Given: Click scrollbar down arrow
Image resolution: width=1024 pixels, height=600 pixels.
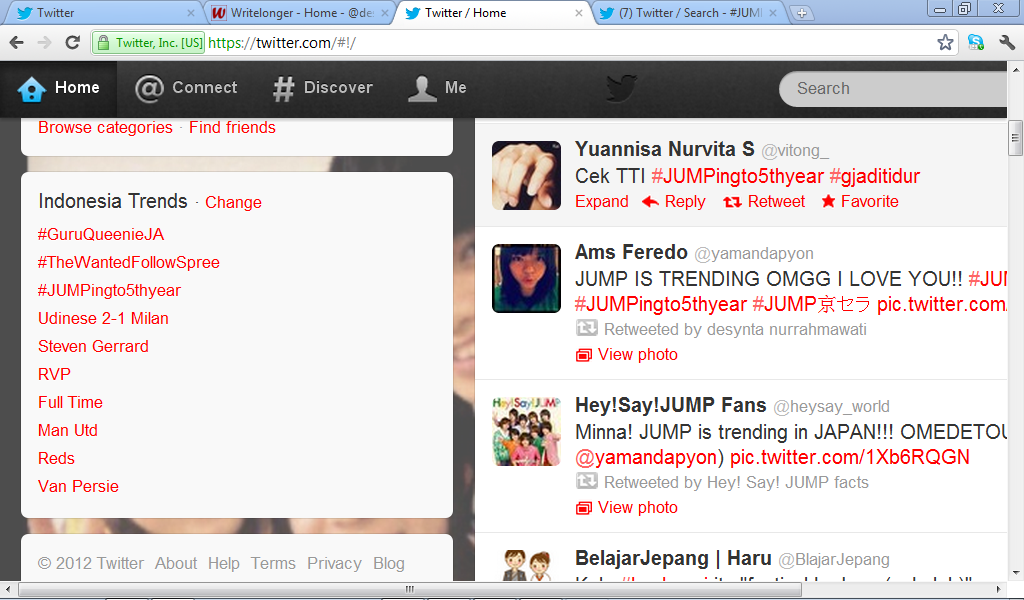Looking at the screenshot, I should coord(1015,573).
